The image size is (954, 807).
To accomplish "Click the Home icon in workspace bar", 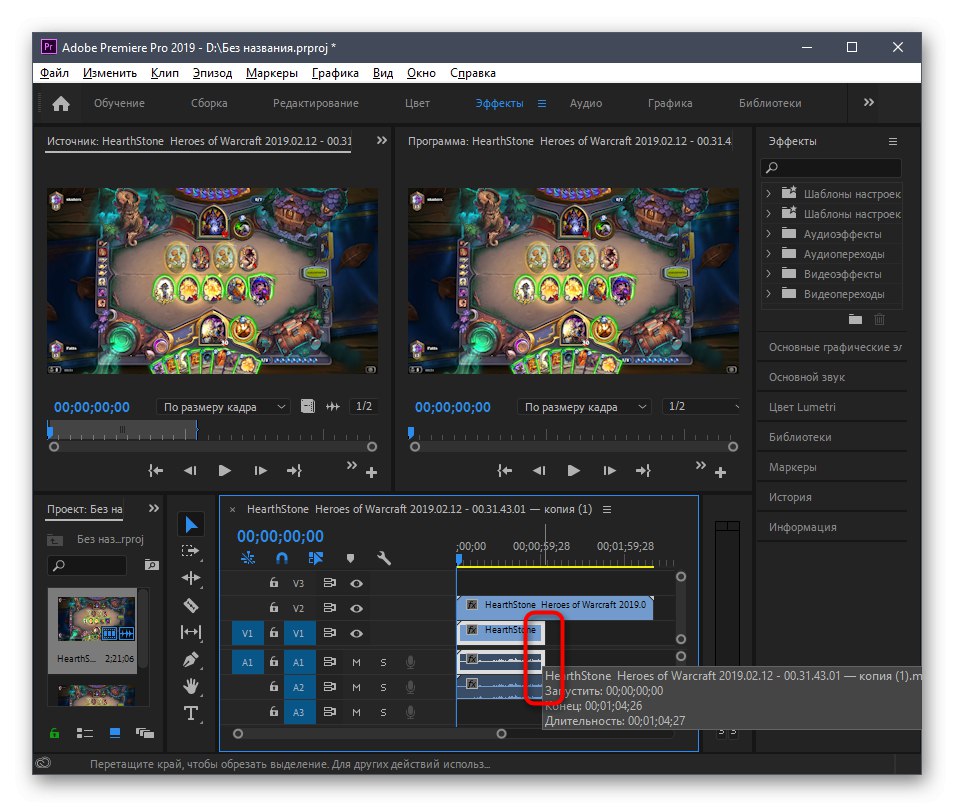I will click(x=61, y=103).
